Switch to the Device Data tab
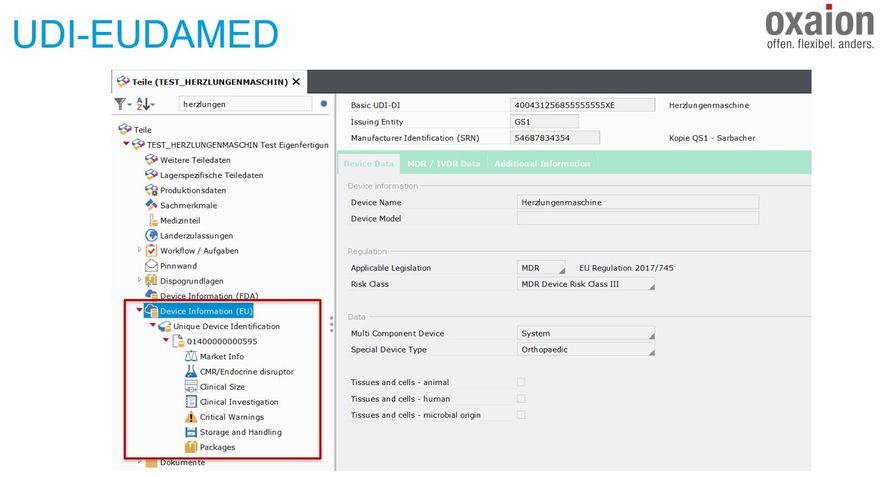Image resolution: width=880 pixels, height=477 pixels. pyautogui.click(x=369, y=163)
